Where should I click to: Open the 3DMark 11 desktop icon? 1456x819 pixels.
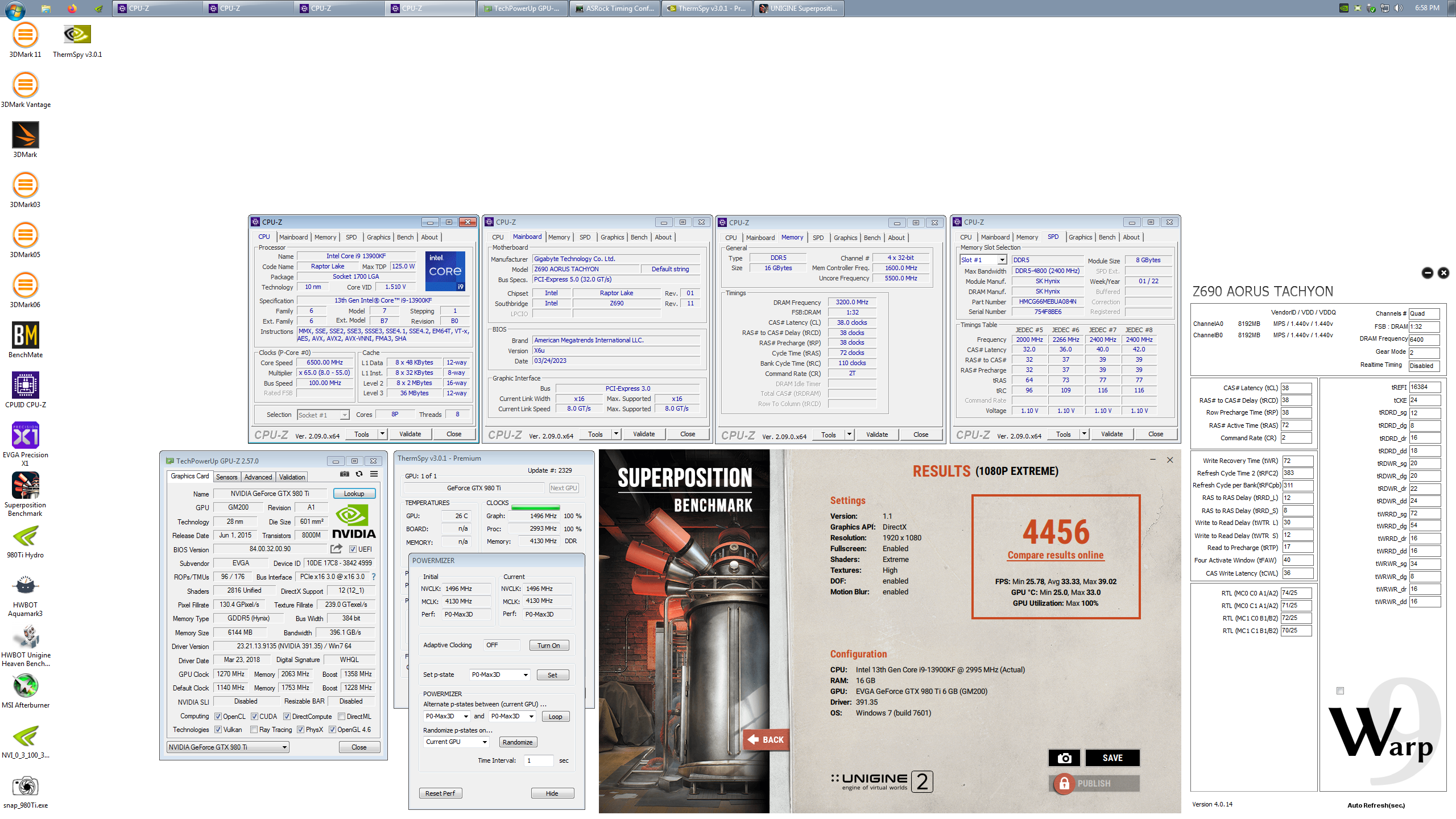(x=25, y=40)
